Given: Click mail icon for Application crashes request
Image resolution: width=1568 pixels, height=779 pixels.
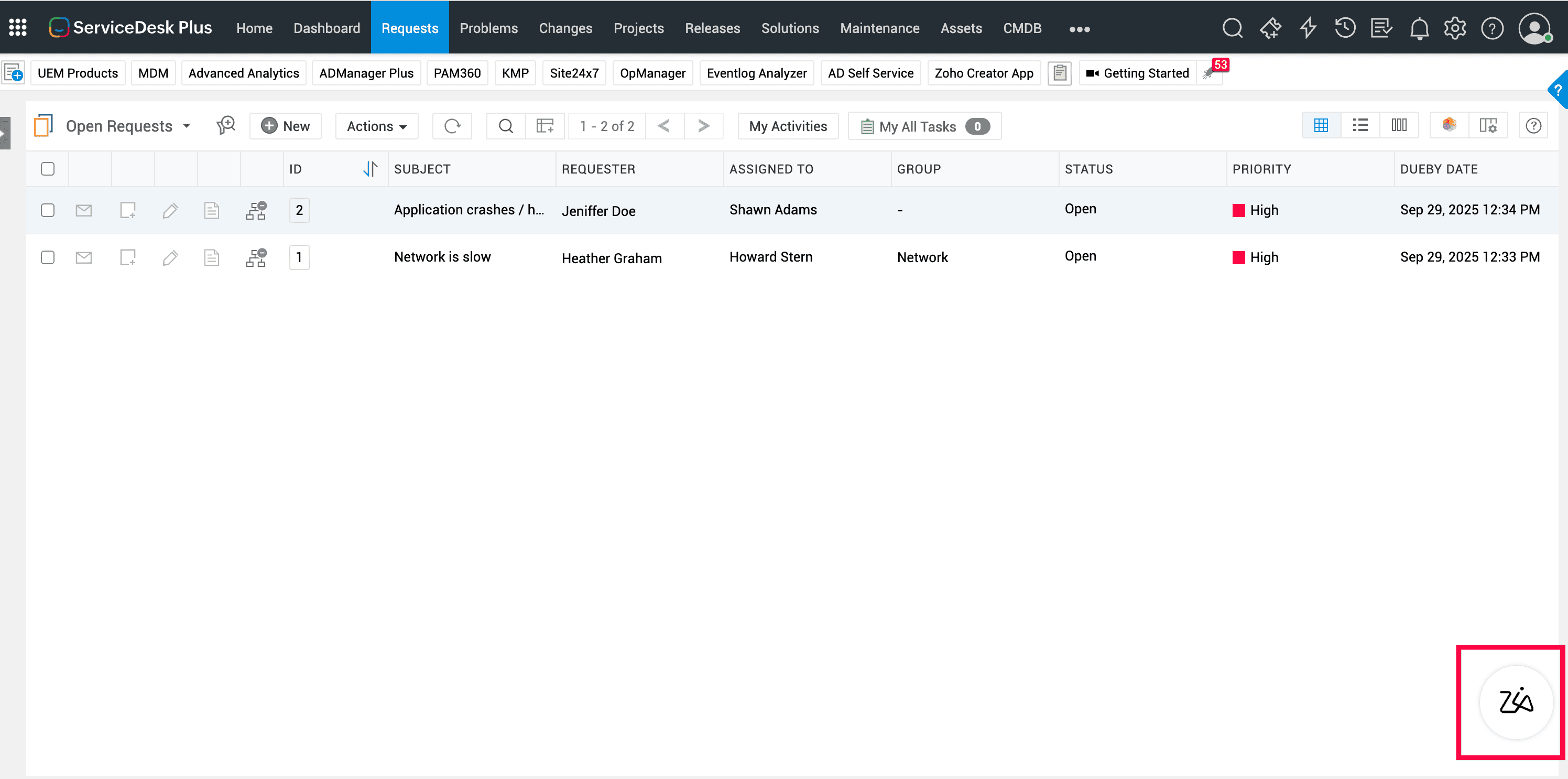Looking at the screenshot, I should pyautogui.click(x=84, y=210).
